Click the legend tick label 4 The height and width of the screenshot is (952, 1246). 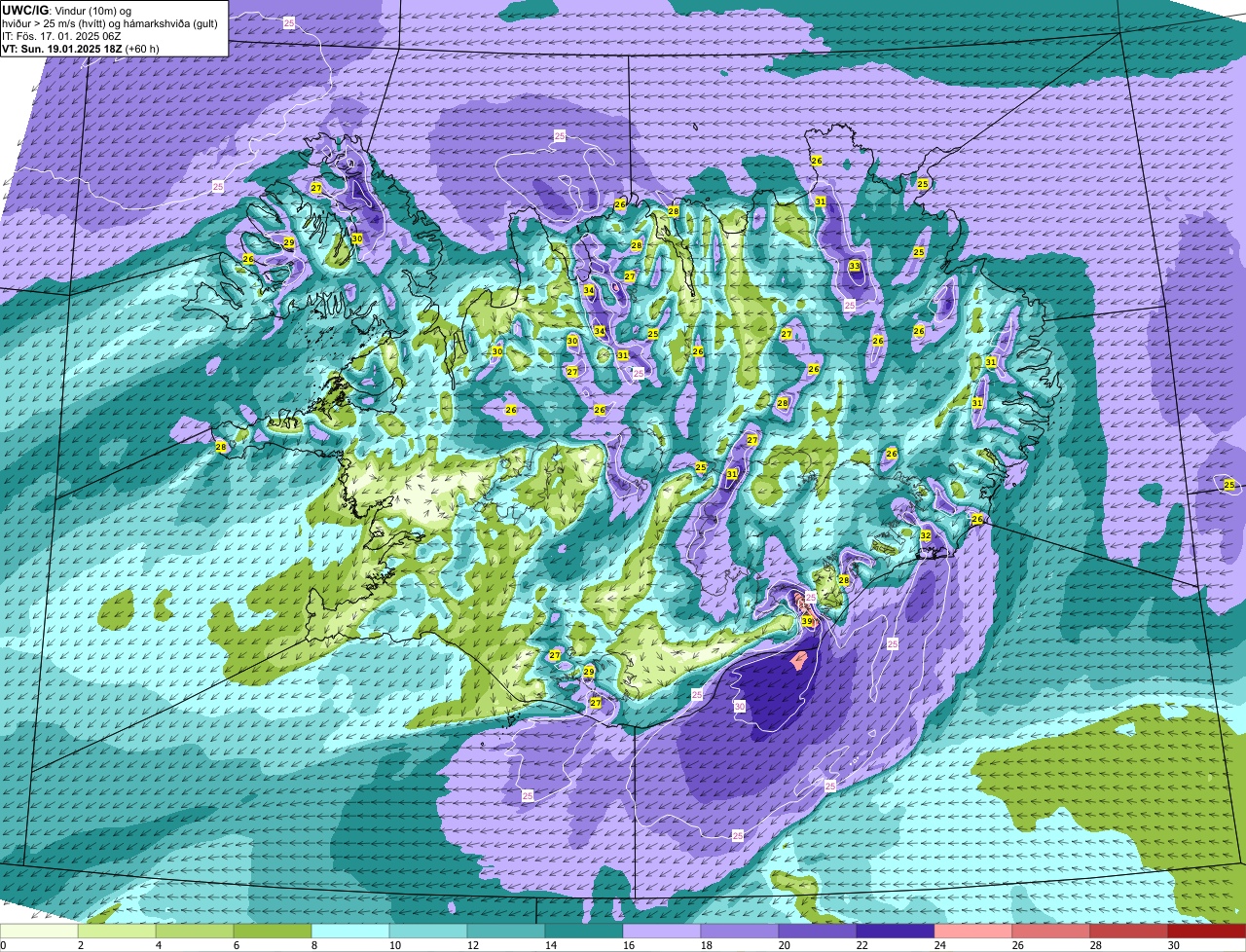click(x=159, y=945)
